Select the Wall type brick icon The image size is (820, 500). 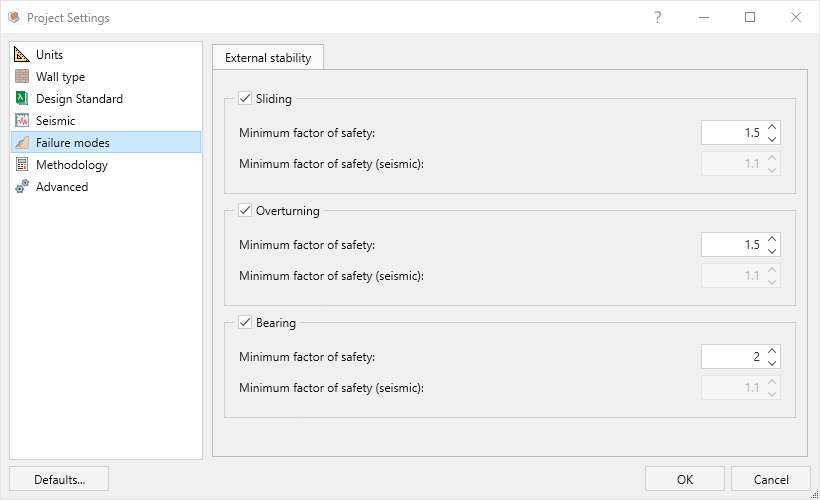[21, 76]
